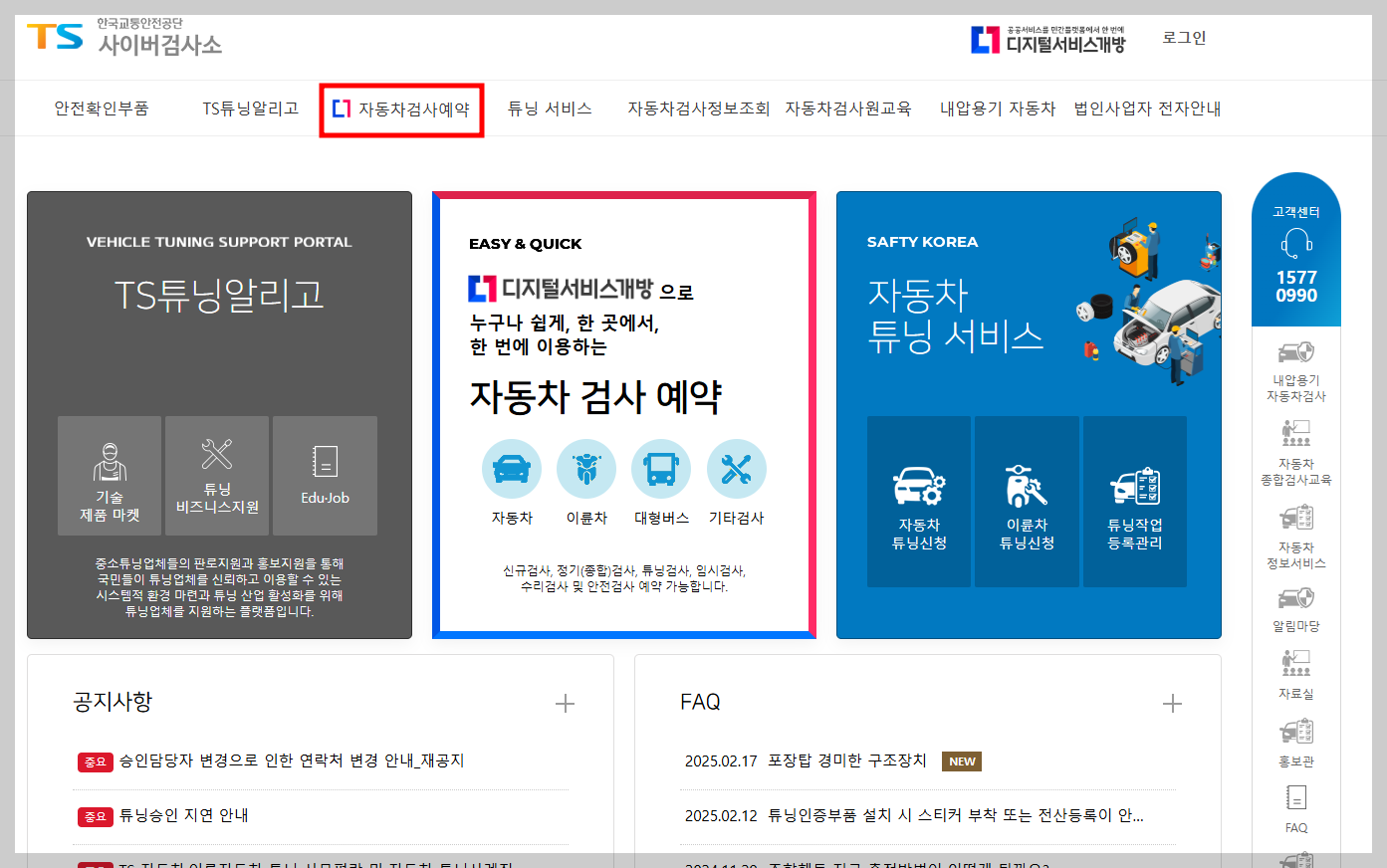
Task: Expand the 공지사항 notice list
Action: click(x=564, y=703)
